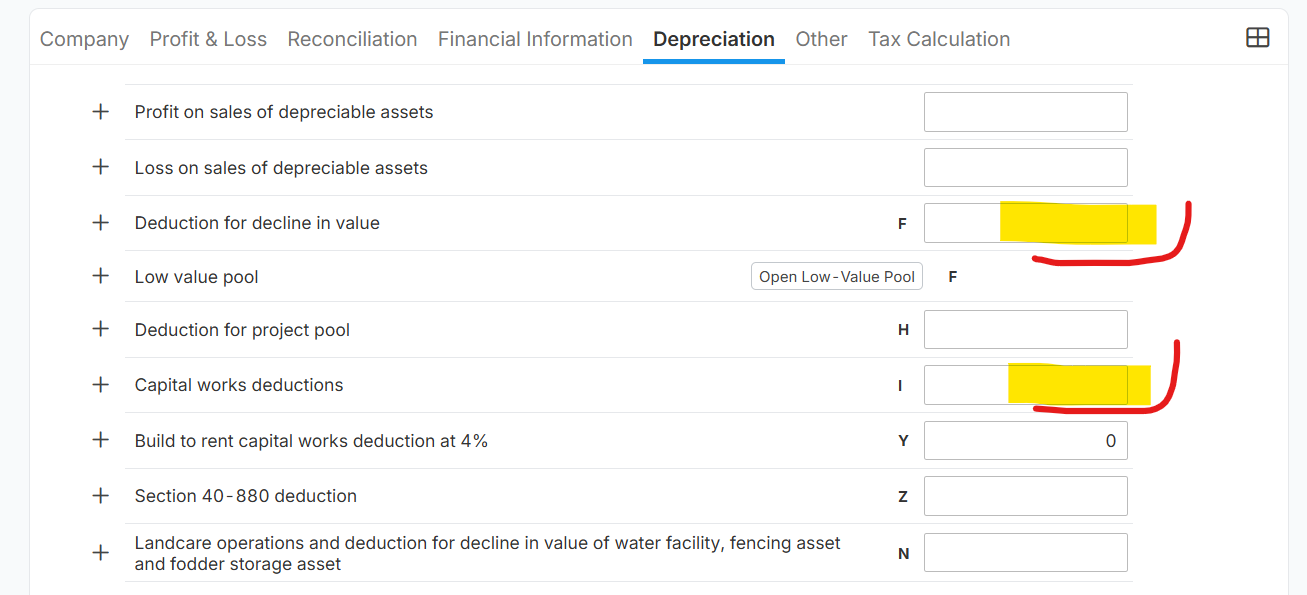
Task: Expand the Loss on sales of depreciable assets row
Action: (x=101, y=167)
